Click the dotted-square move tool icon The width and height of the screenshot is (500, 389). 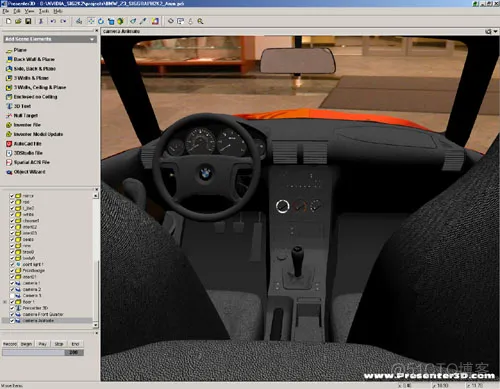click(x=91, y=21)
